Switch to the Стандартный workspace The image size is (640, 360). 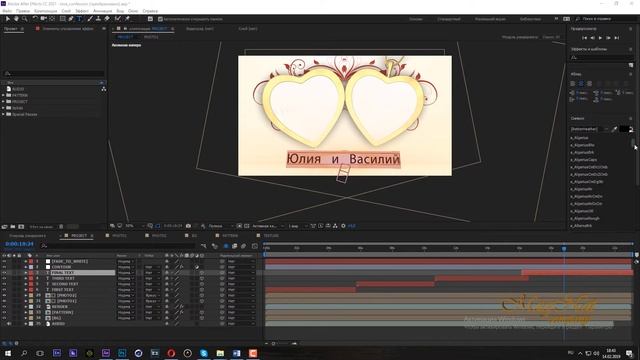click(449, 19)
